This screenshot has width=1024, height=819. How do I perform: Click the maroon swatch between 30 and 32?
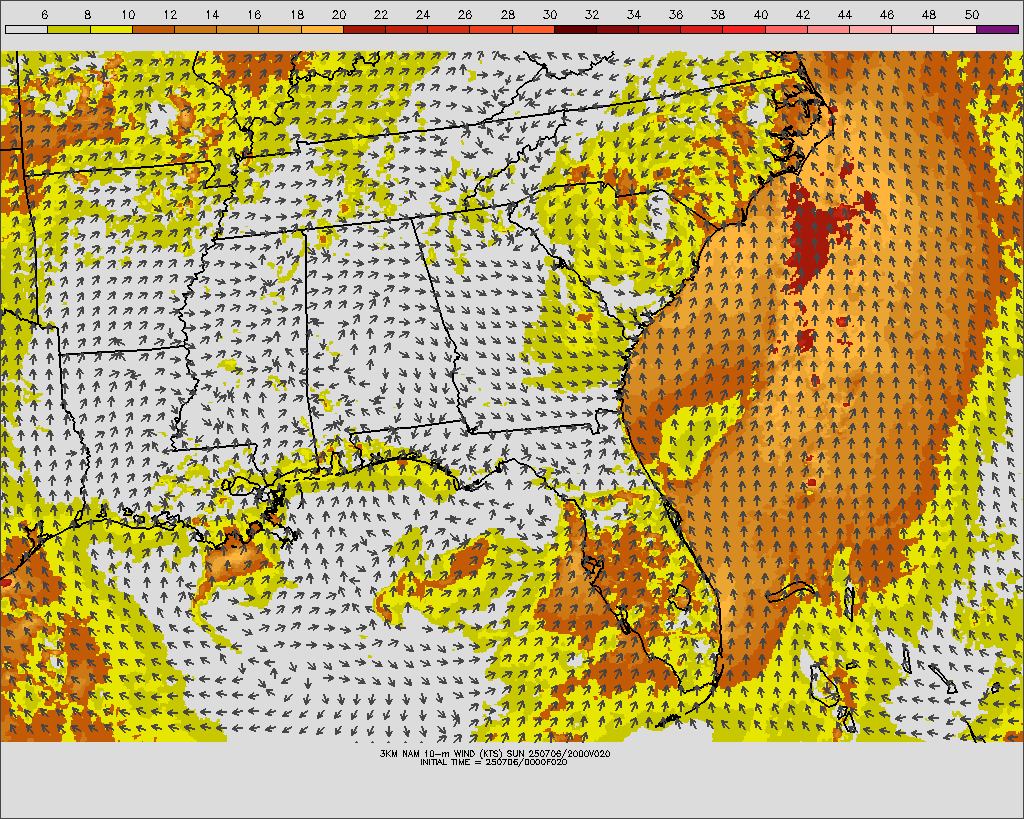[575, 29]
